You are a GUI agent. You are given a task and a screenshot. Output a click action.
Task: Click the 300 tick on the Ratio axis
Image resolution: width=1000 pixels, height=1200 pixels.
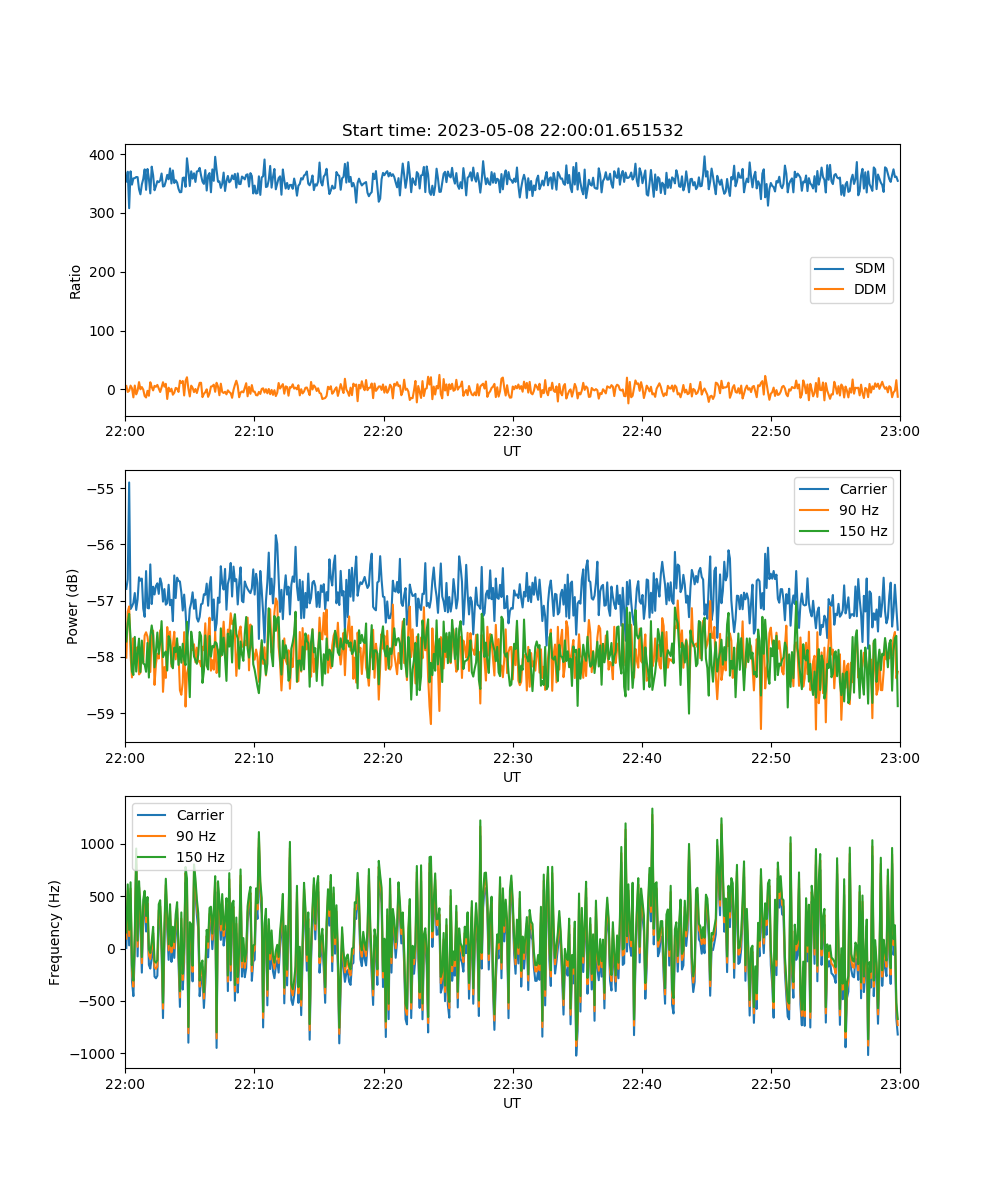[x=103, y=213]
